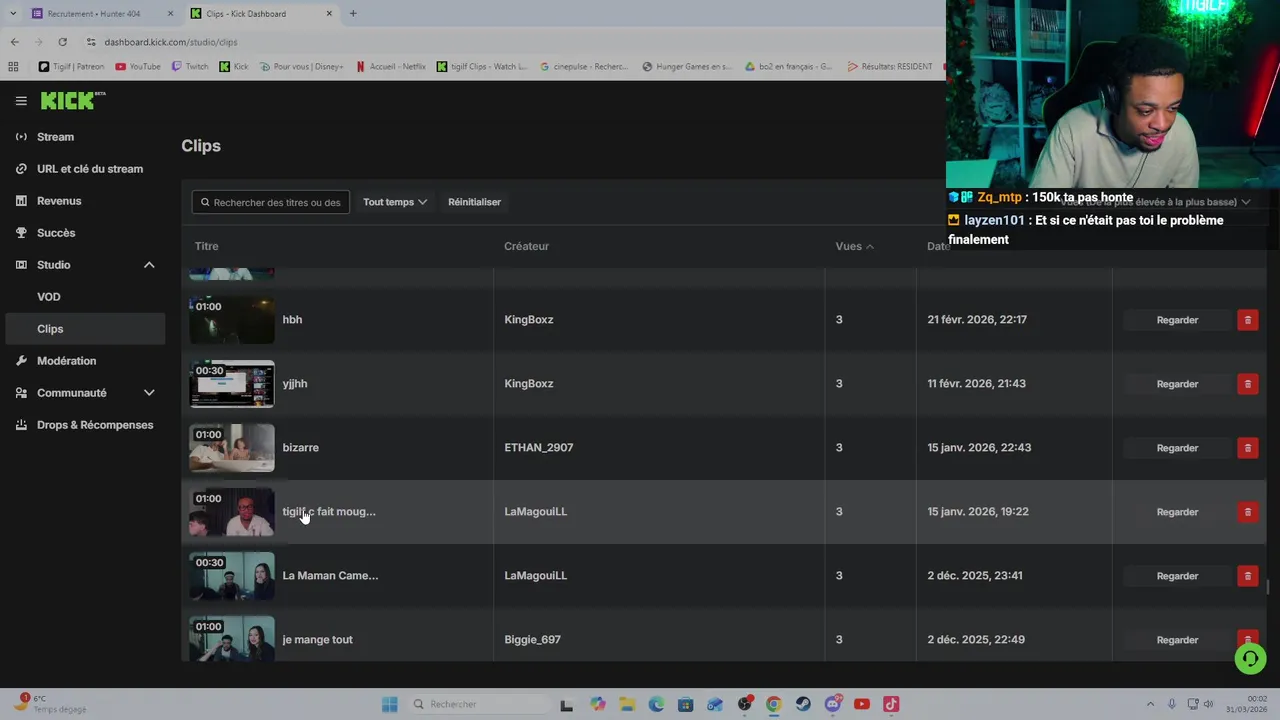This screenshot has width=1280, height=720.
Task: Open Google Chrome from the taskbar
Action: tap(773, 704)
